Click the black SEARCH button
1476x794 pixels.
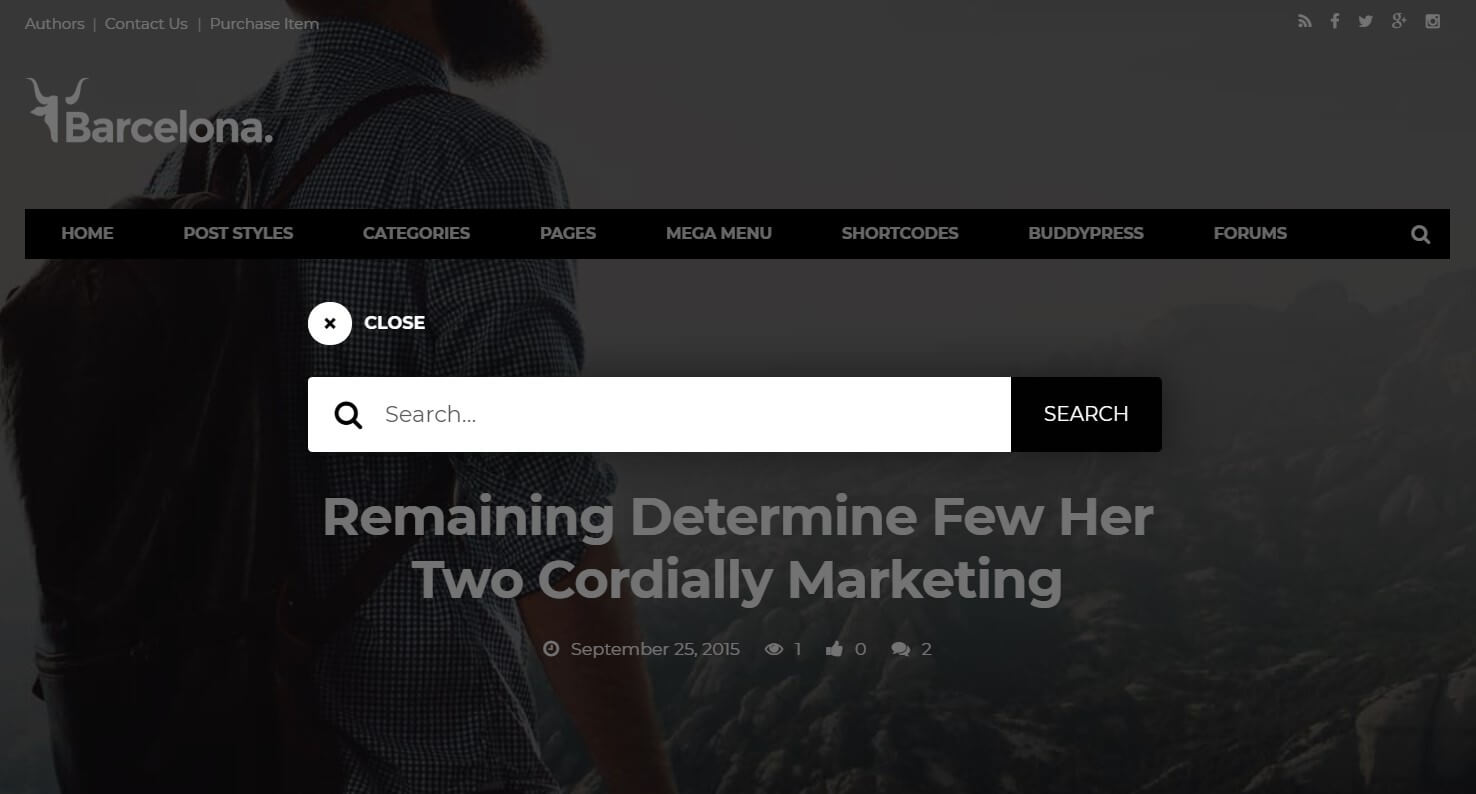[1086, 414]
